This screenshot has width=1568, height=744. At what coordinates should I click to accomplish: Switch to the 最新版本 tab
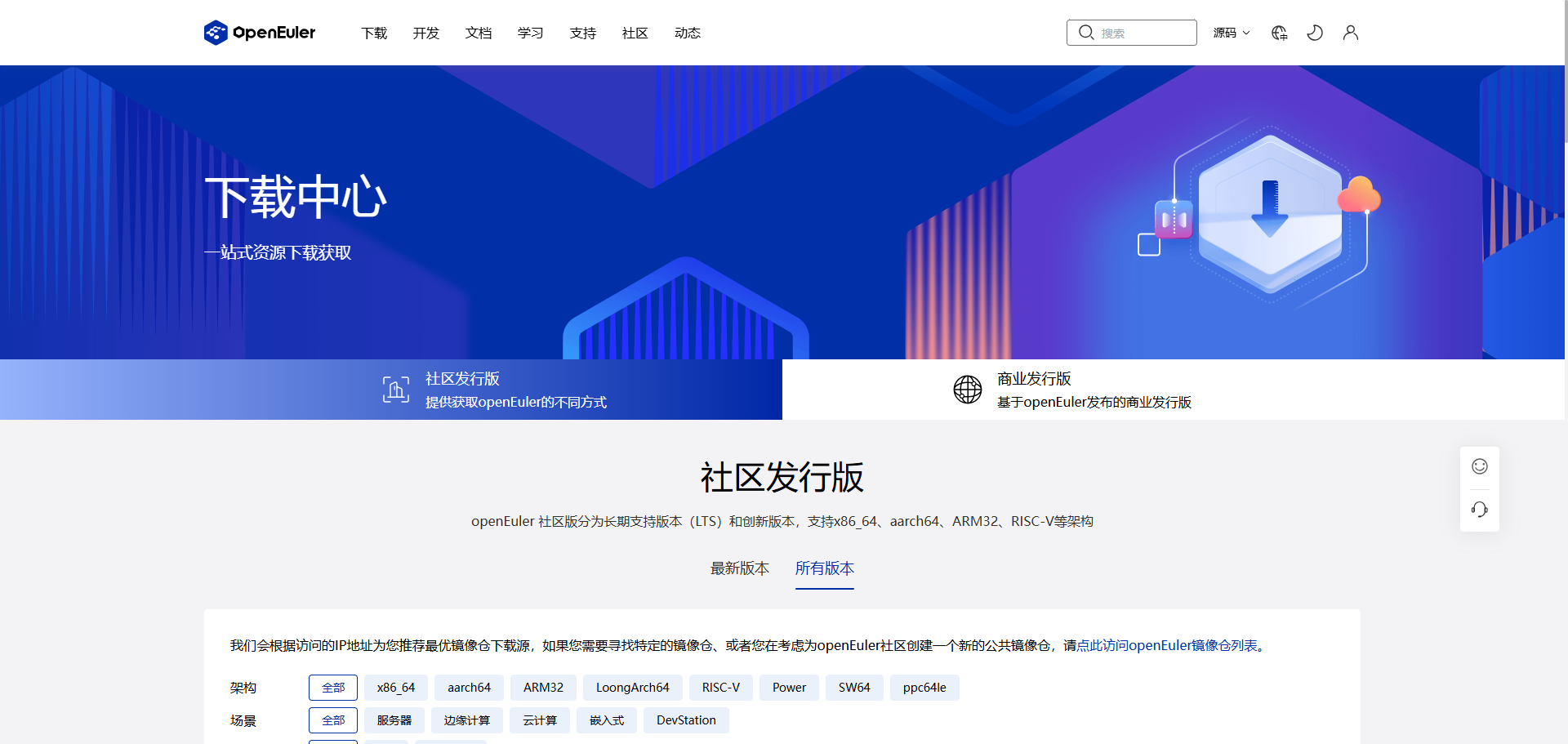coord(740,568)
